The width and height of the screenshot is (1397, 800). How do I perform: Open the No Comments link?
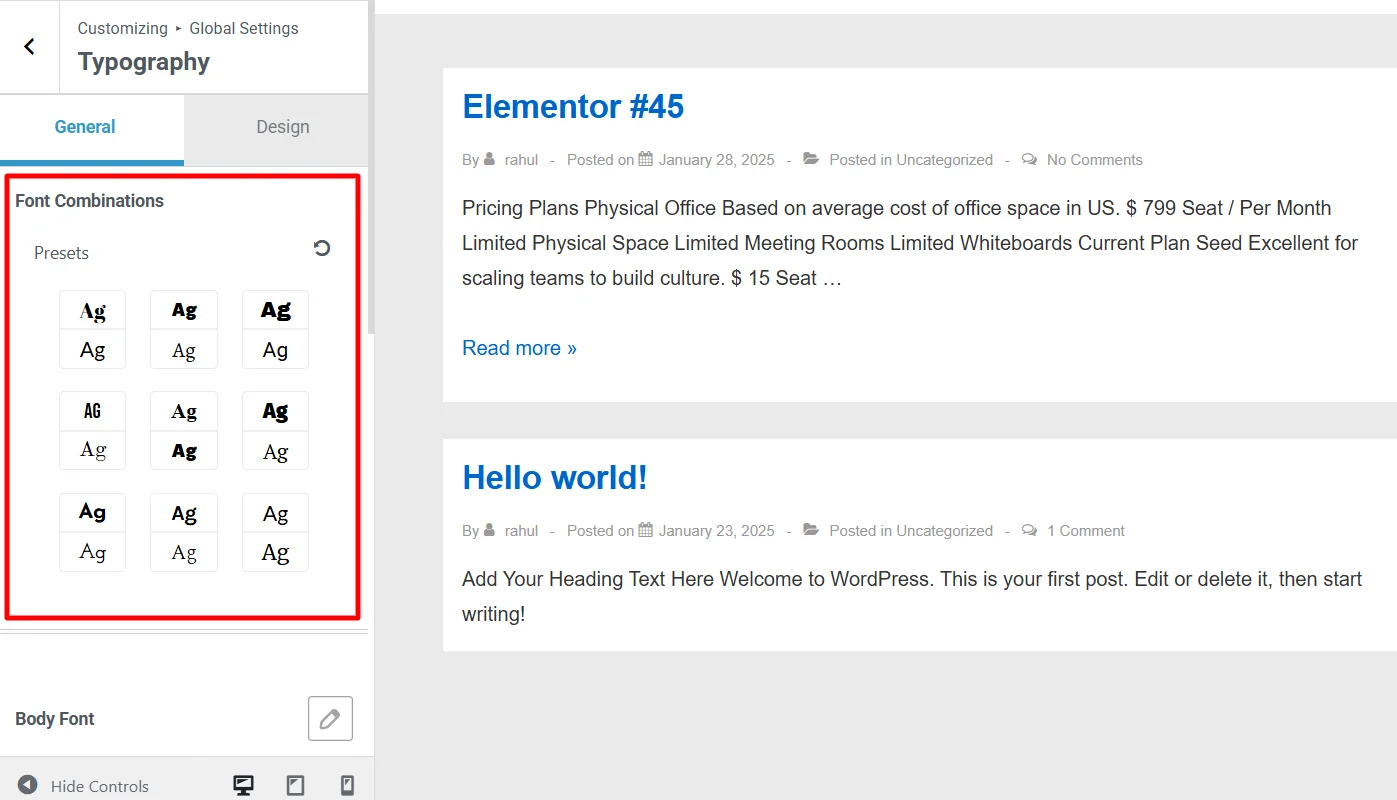click(x=1094, y=160)
